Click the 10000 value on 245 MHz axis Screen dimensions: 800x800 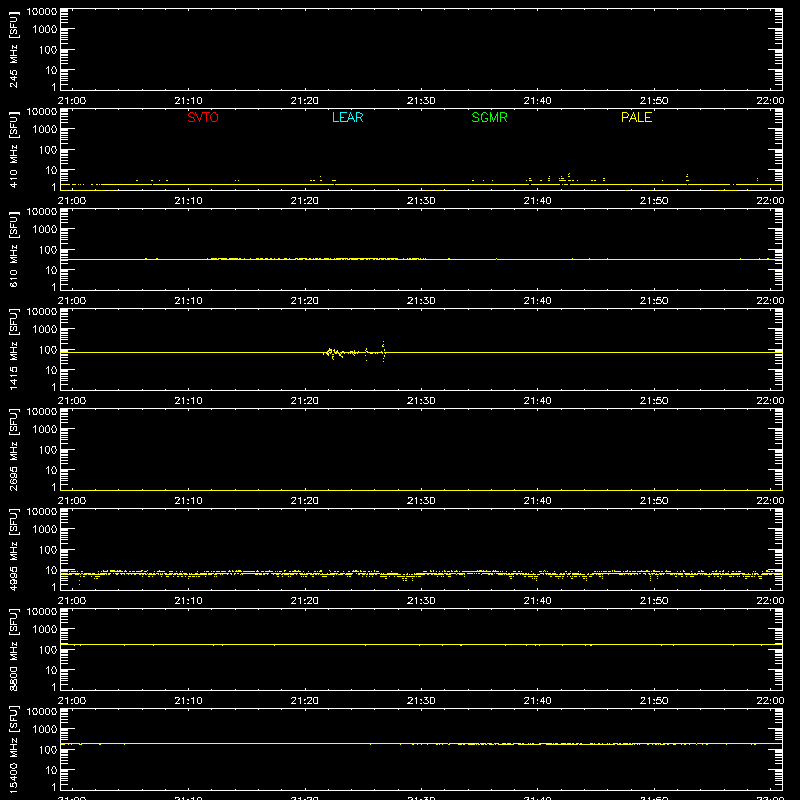pos(42,12)
